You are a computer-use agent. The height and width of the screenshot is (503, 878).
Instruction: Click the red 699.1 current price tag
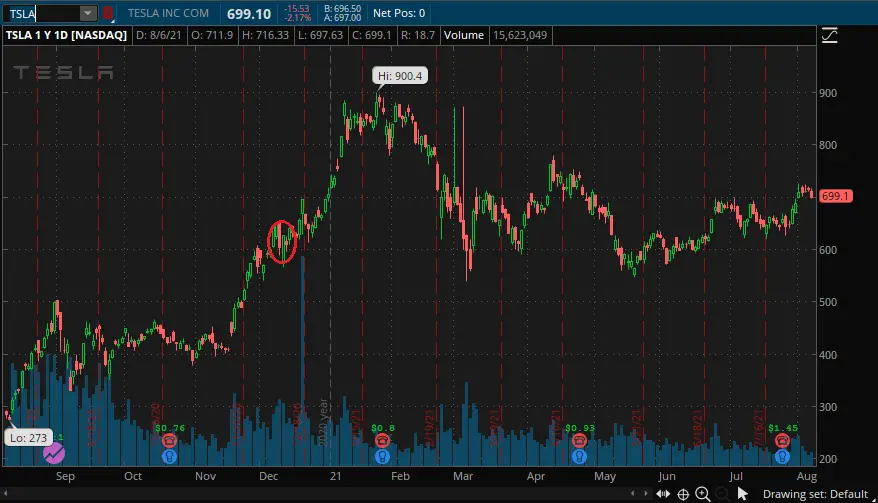tap(836, 196)
